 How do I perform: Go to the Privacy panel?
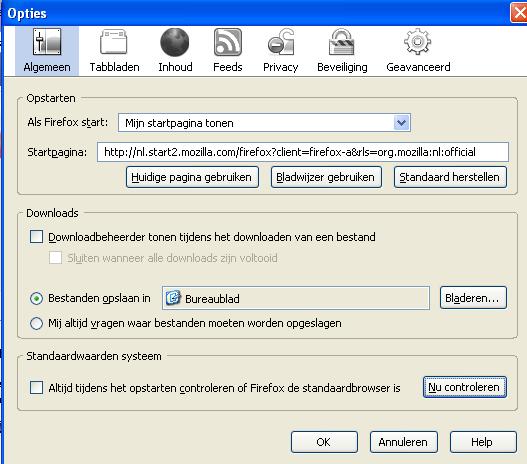tap(281, 51)
